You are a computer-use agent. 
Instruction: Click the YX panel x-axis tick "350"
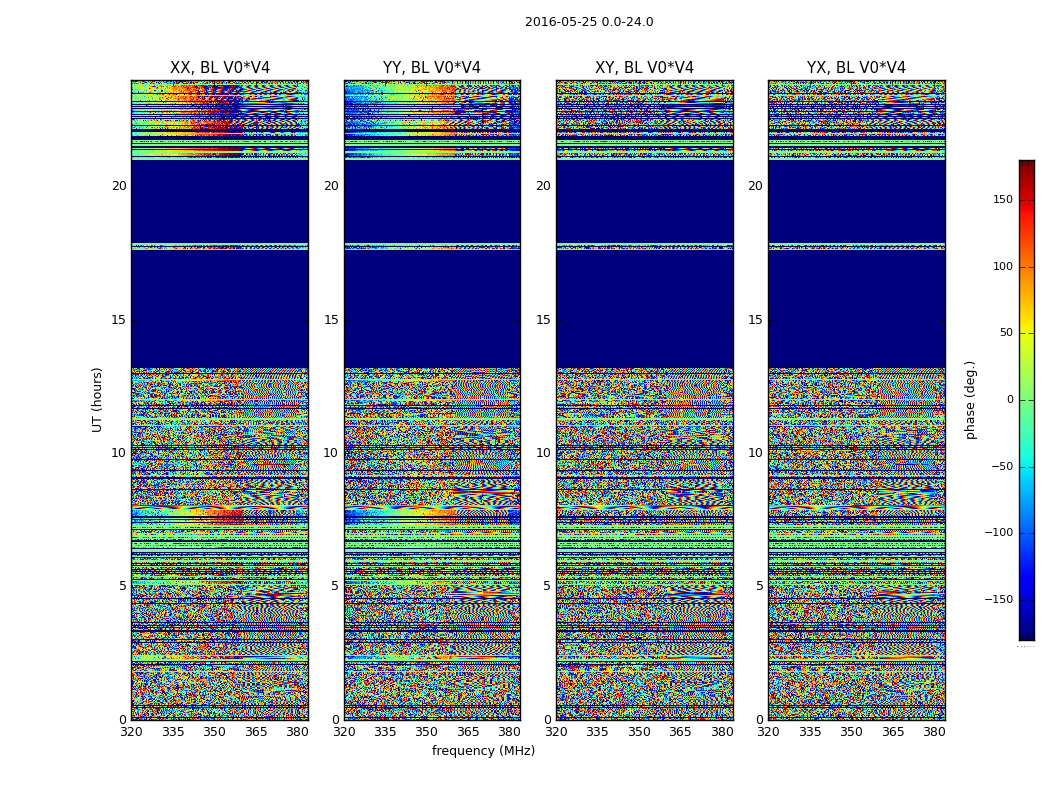click(851, 732)
